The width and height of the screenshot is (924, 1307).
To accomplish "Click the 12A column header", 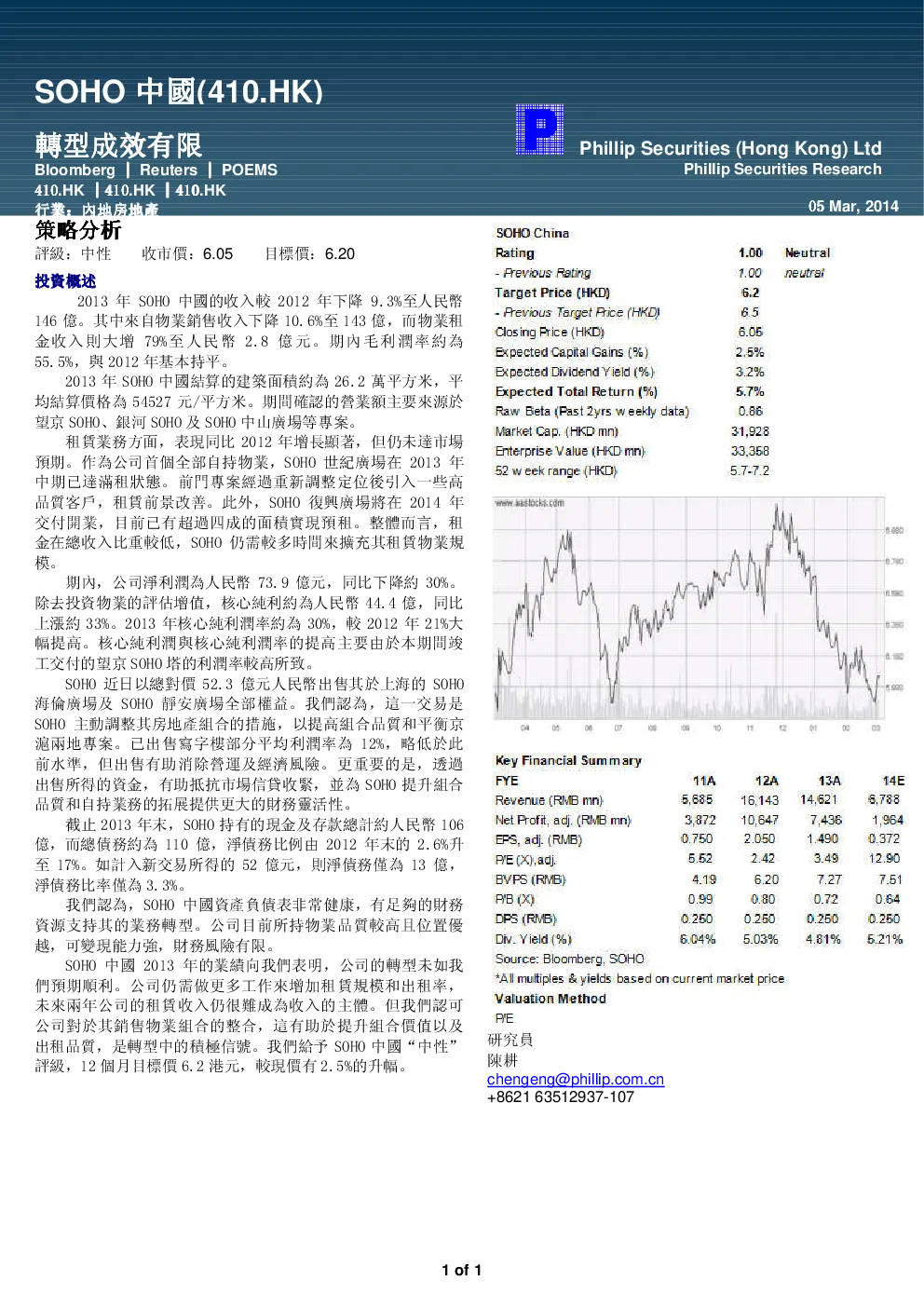I will 767,781.
